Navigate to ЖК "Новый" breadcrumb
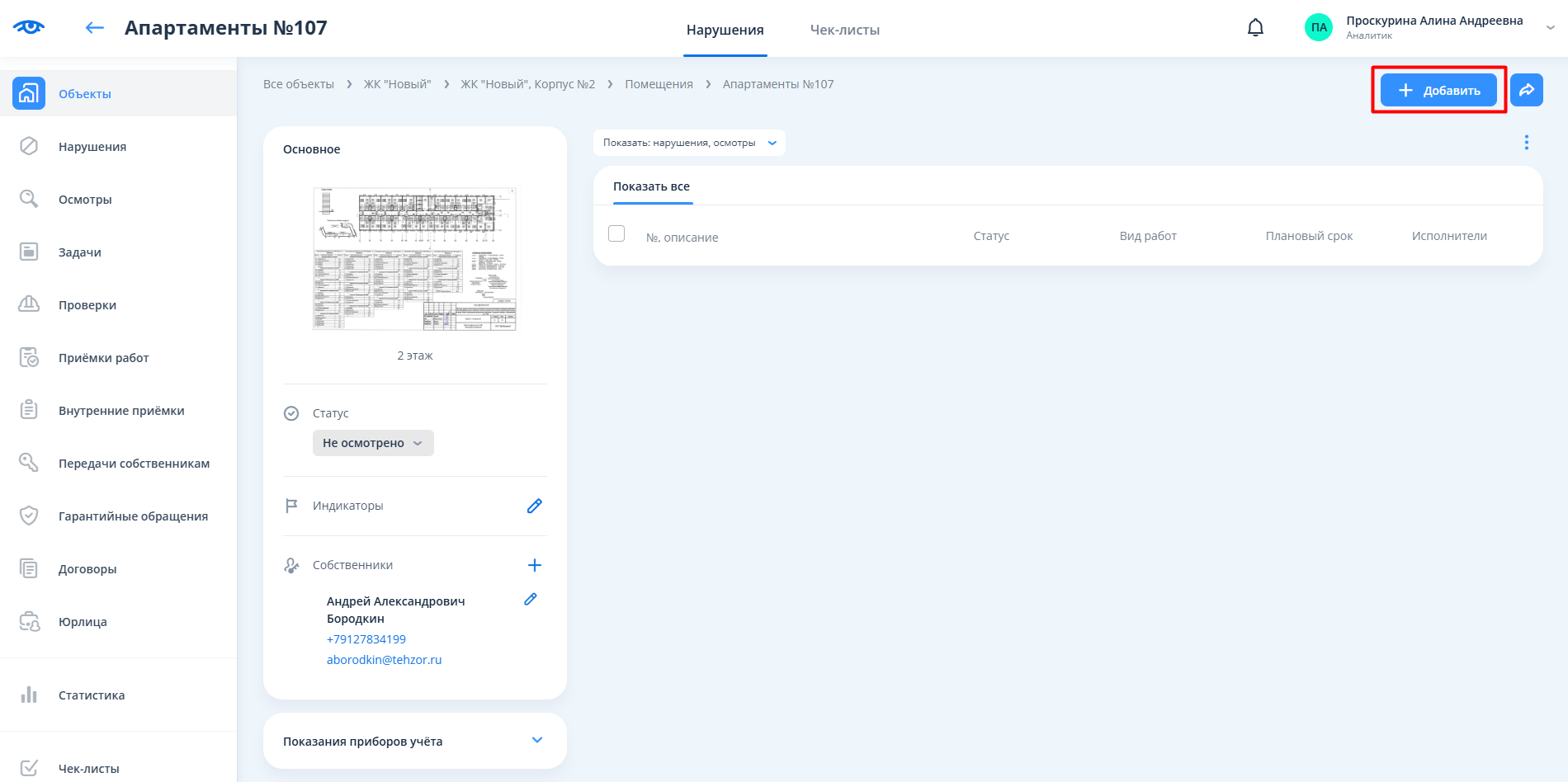Image resolution: width=1568 pixels, height=782 pixels. click(397, 84)
